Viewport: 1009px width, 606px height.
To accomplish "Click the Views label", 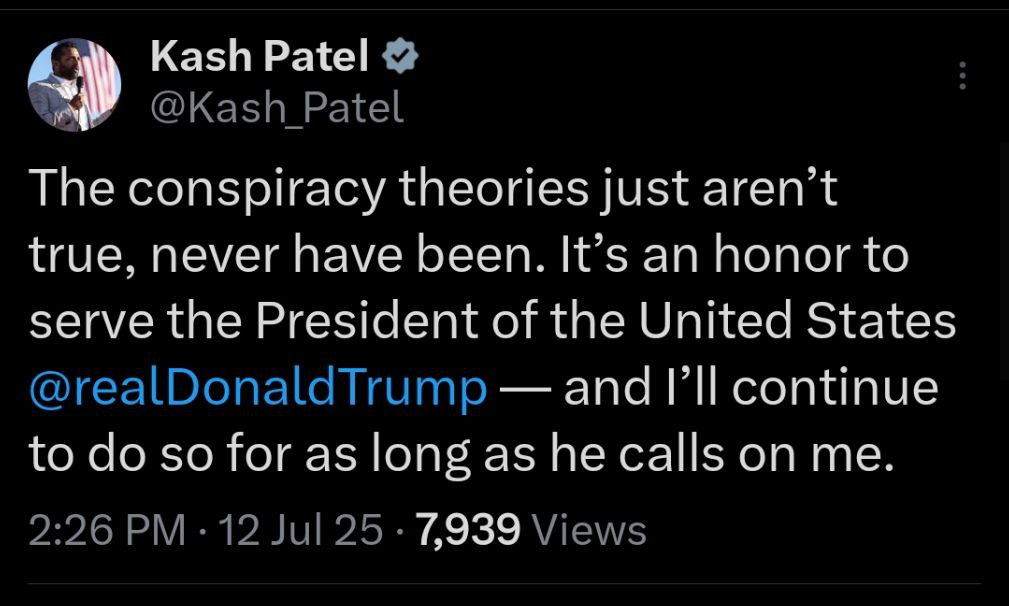I will (590, 530).
